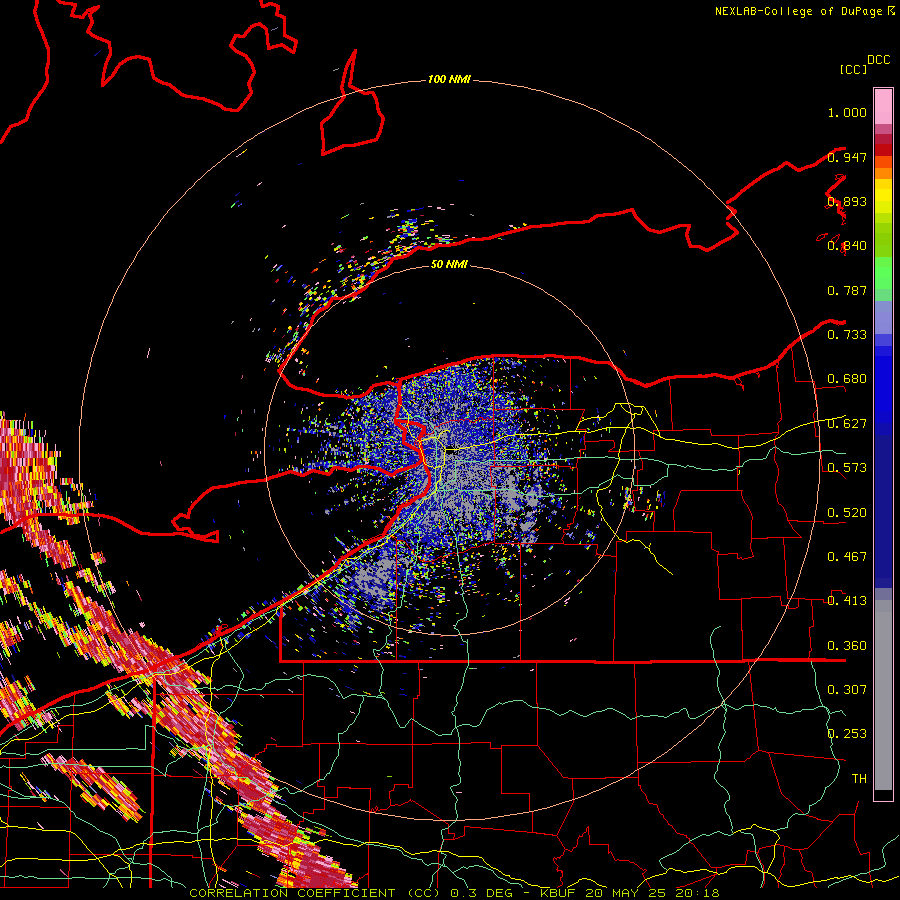Click the NEXLAB-College of DuPage label

tap(798, 11)
